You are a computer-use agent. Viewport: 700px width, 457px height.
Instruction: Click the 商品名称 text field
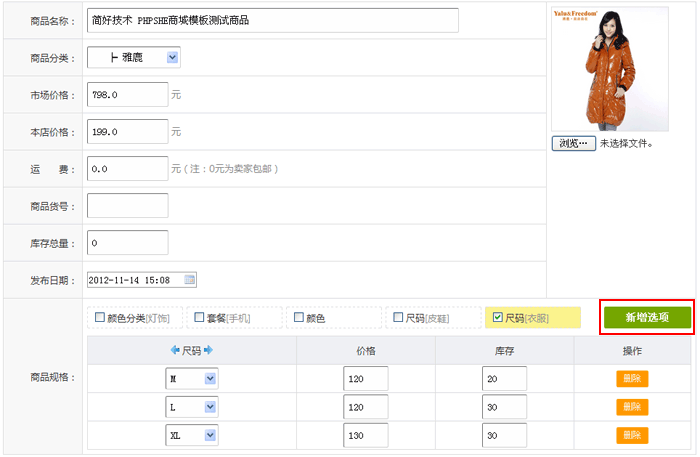tap(272, 21)
